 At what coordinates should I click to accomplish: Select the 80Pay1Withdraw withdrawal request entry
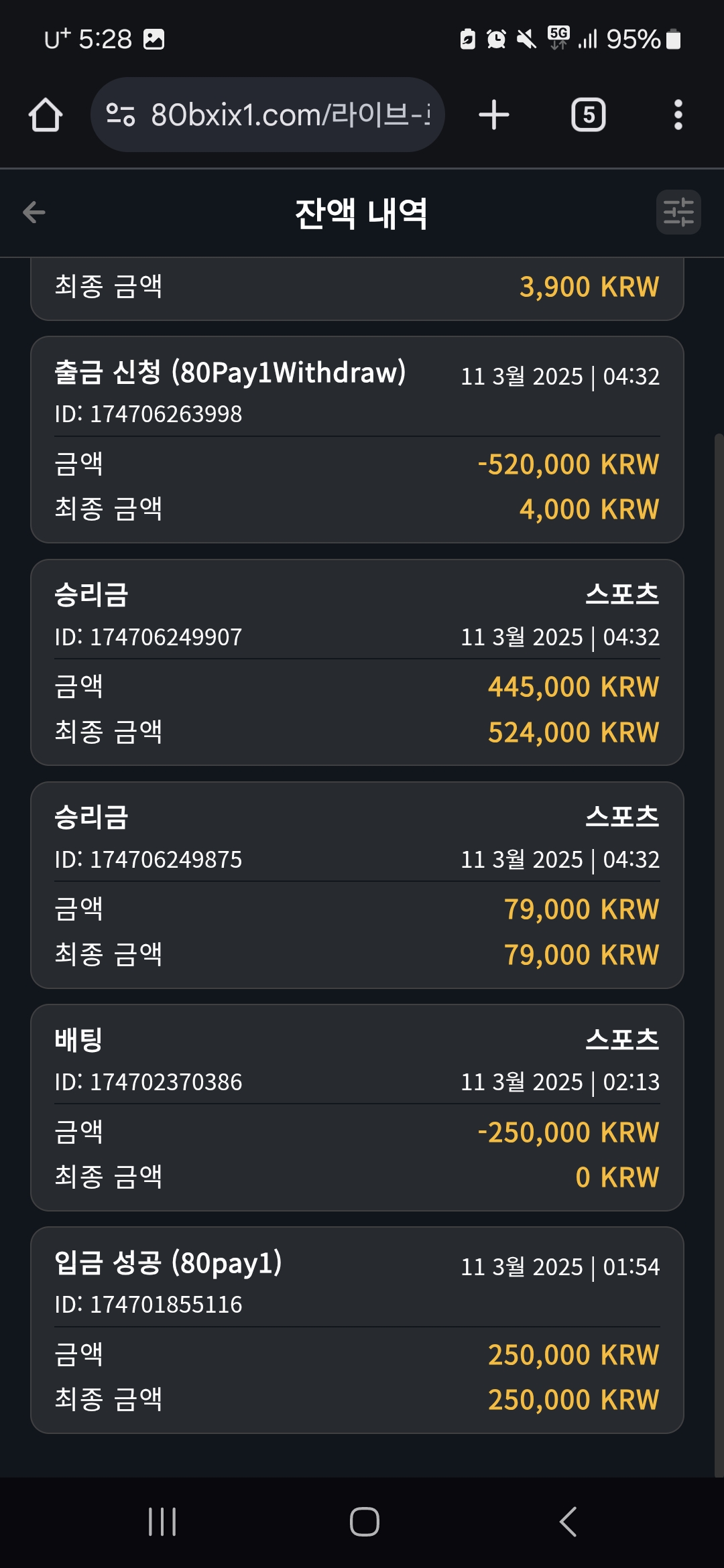coord(357,440)
